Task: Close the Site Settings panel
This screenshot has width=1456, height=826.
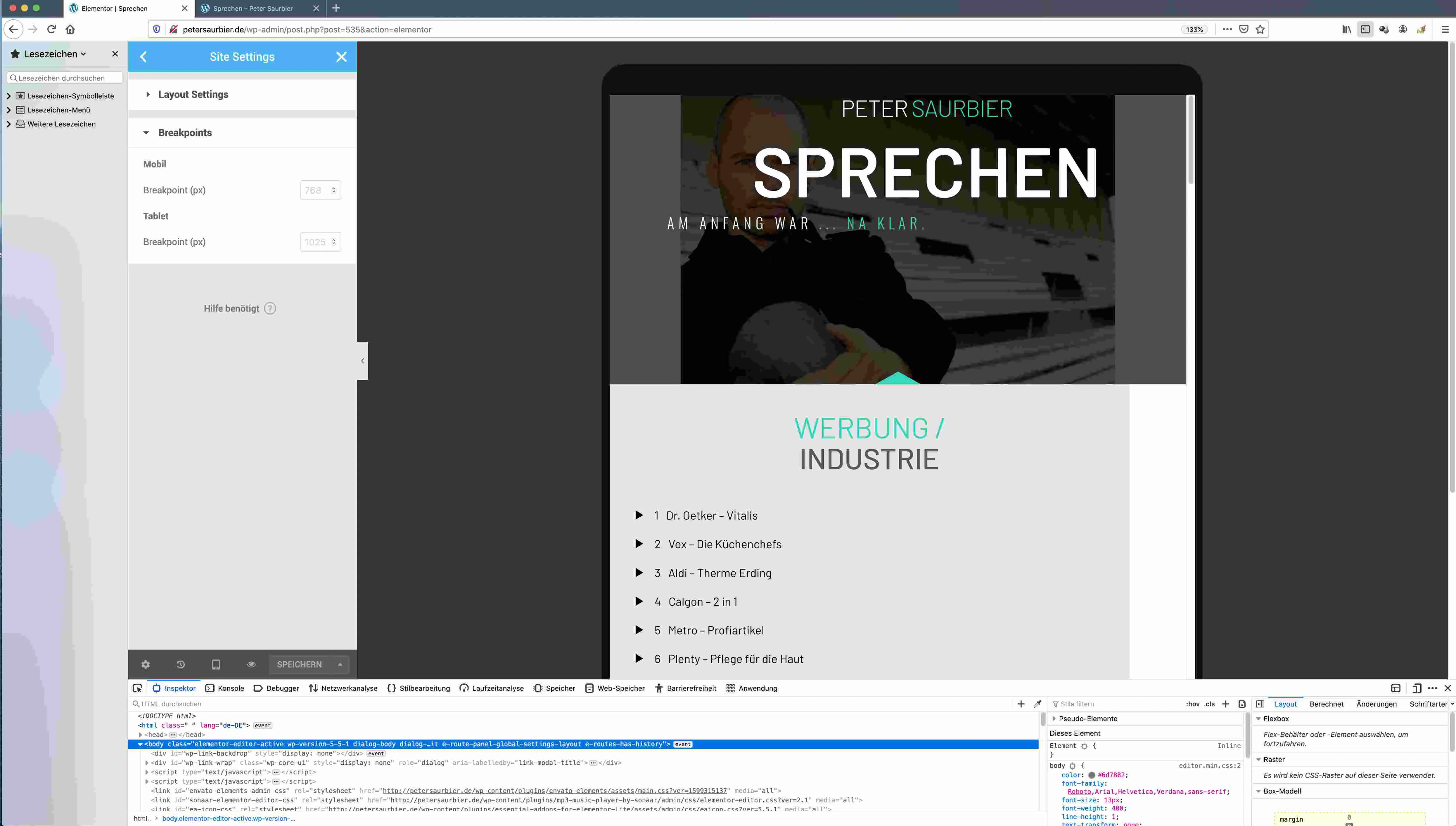Action: click(x=341, y=57)
